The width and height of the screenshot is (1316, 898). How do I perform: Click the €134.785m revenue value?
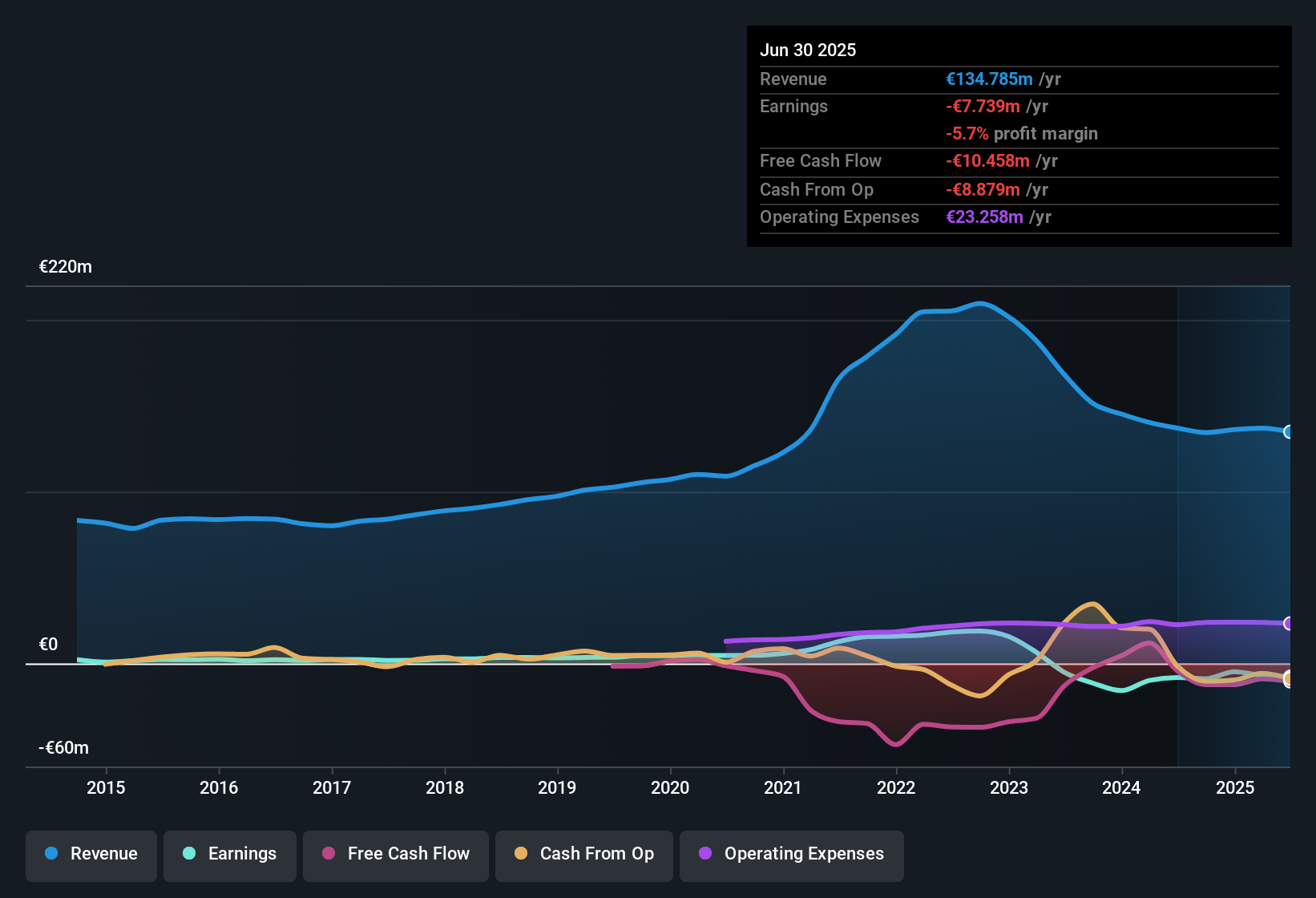point(989,79)
